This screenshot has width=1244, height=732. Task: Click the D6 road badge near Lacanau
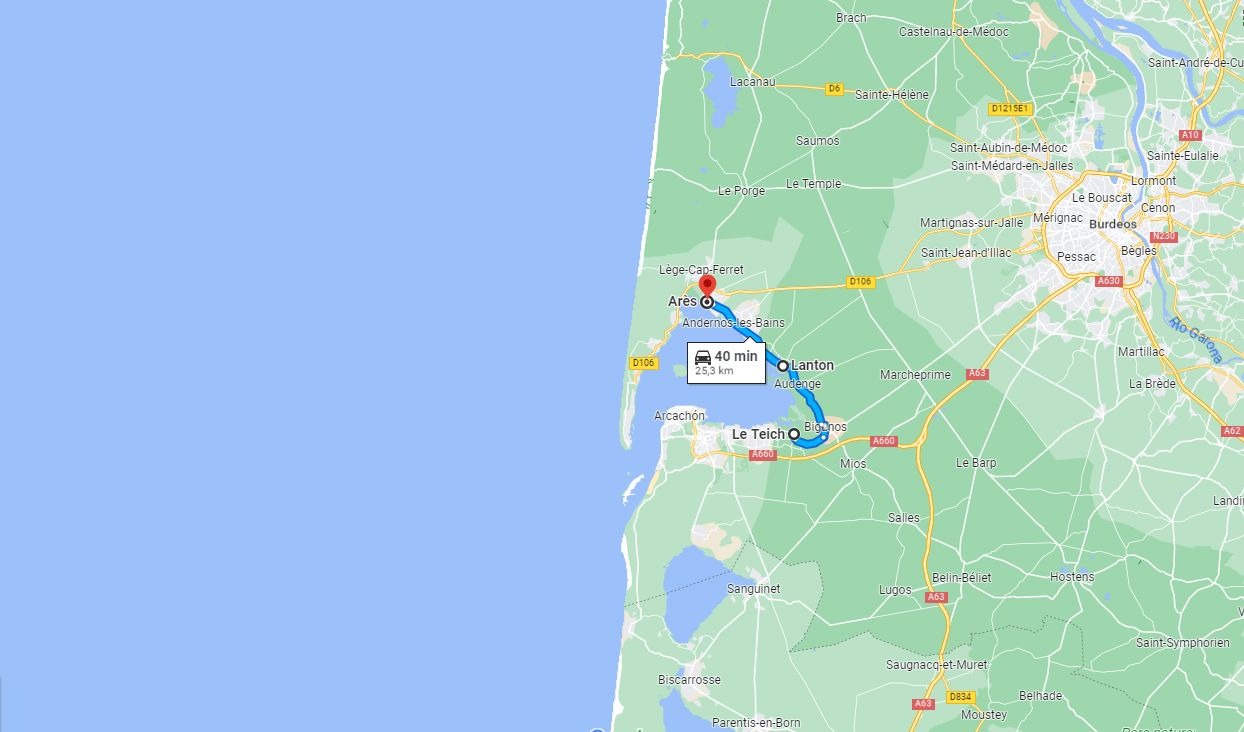834,89
